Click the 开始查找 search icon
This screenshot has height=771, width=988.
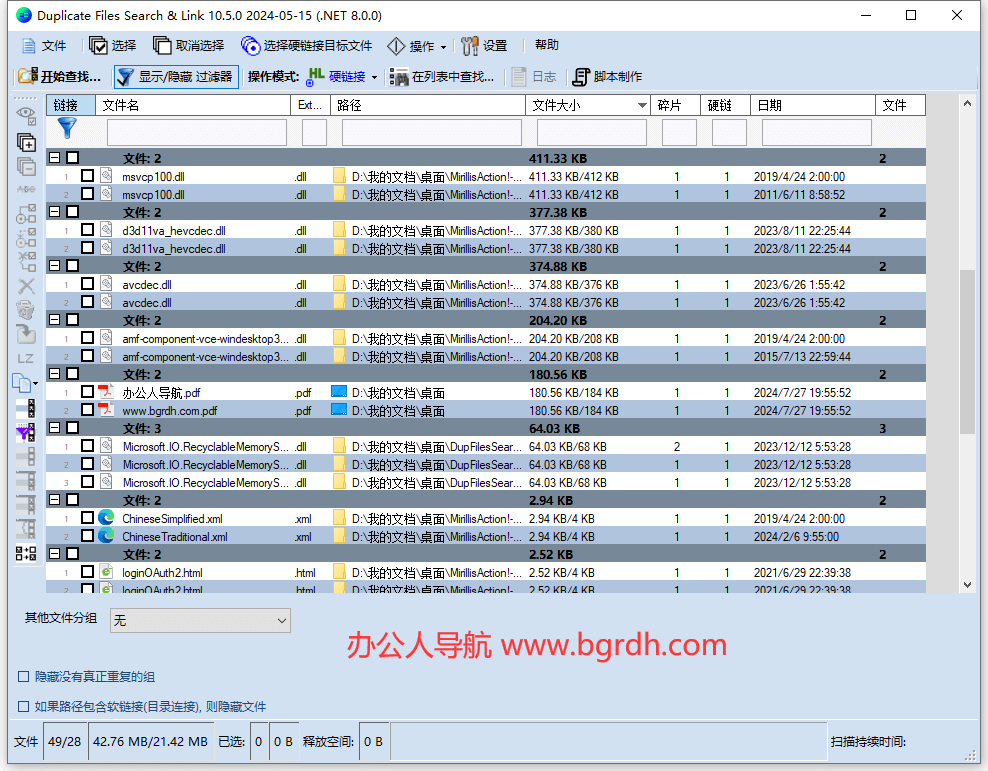pos(25,76)
